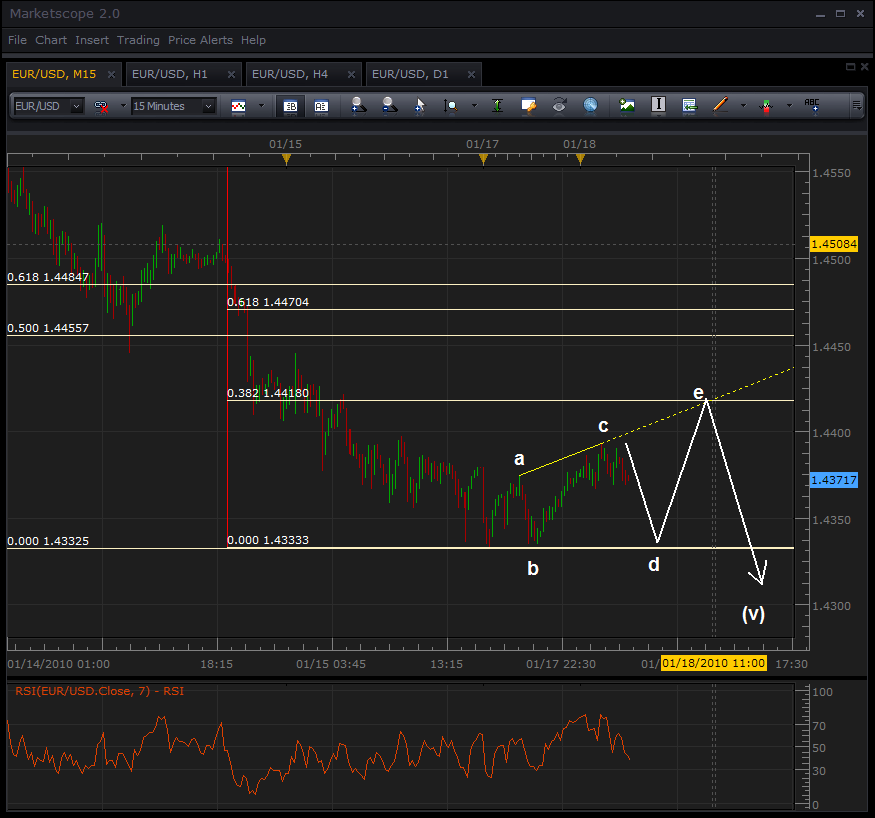
Task: Open the Trading menu
Action: tap(138, 40)
